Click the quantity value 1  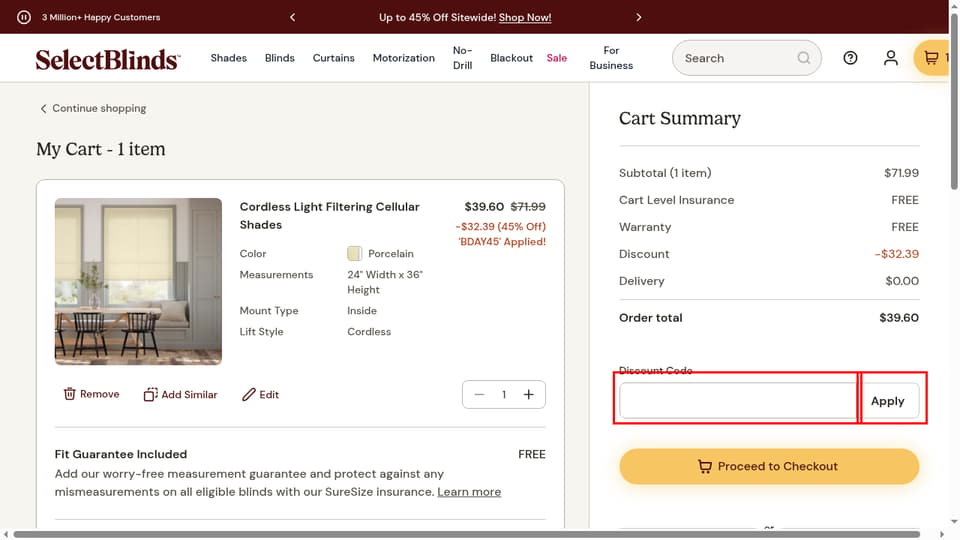[504, 395]
